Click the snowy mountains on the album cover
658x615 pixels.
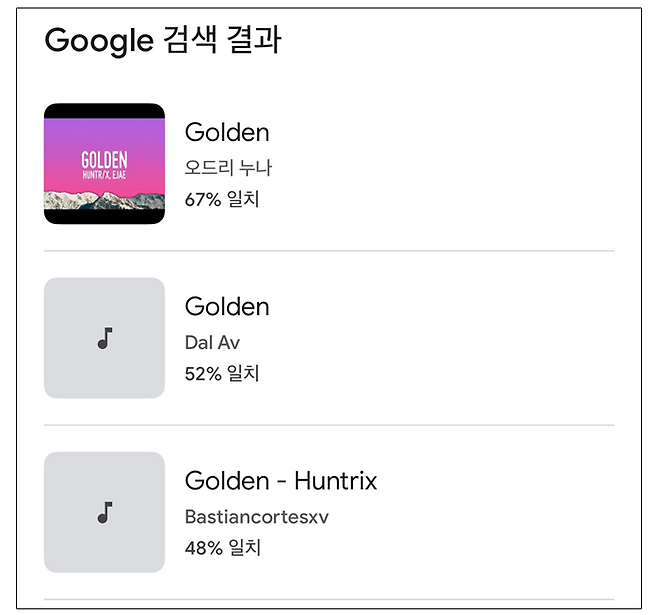point(104,201)
